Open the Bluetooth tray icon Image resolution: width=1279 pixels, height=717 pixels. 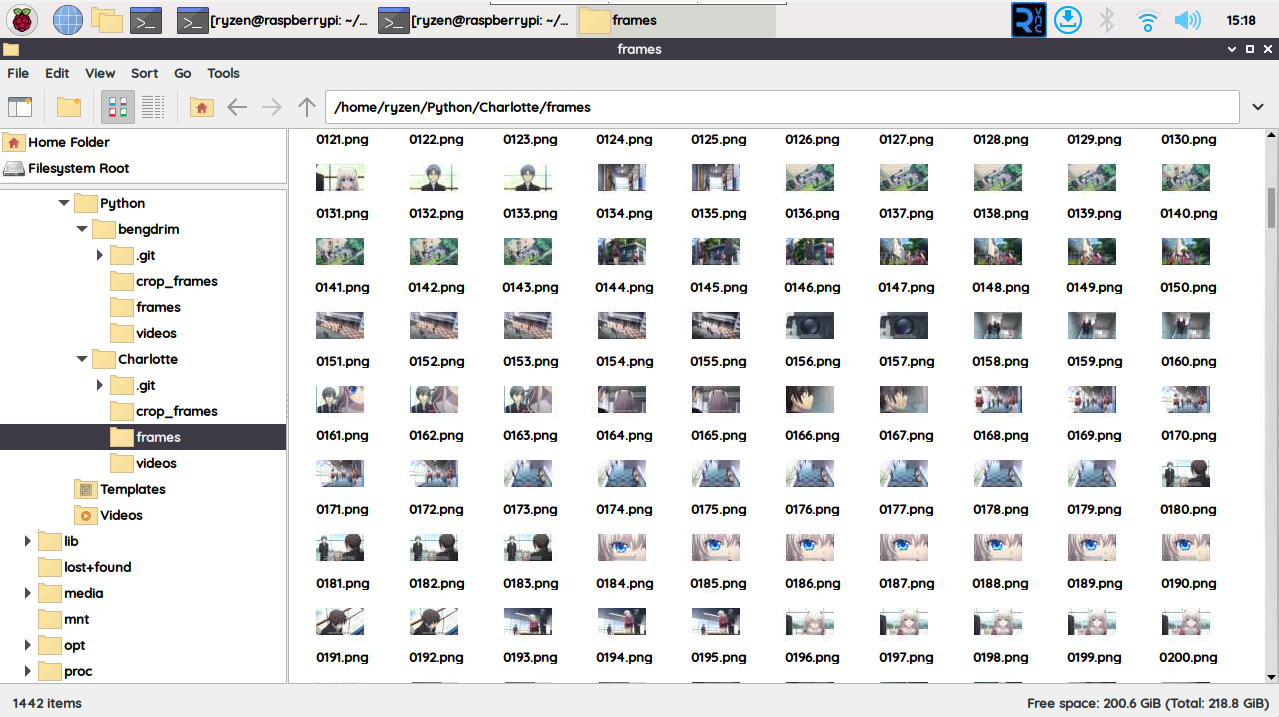coord(1106,19)
